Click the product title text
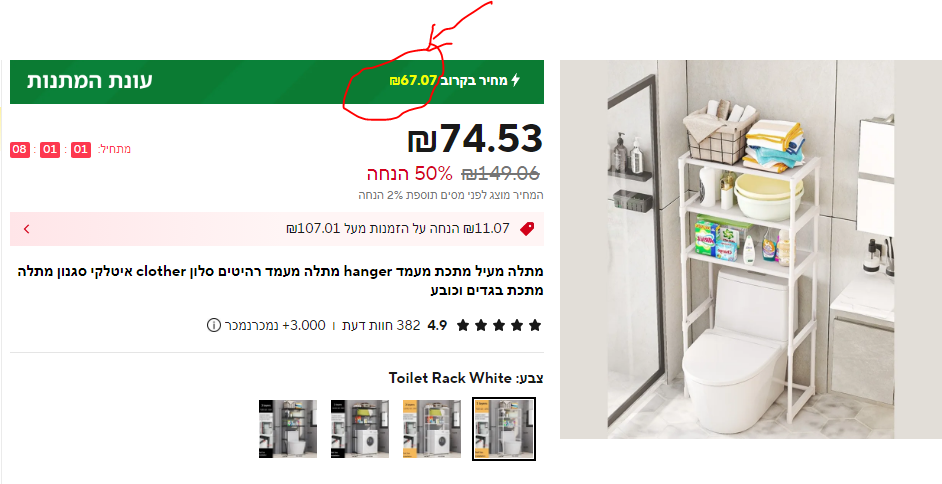Screen dimensions: 942x484 pos(280,280)
